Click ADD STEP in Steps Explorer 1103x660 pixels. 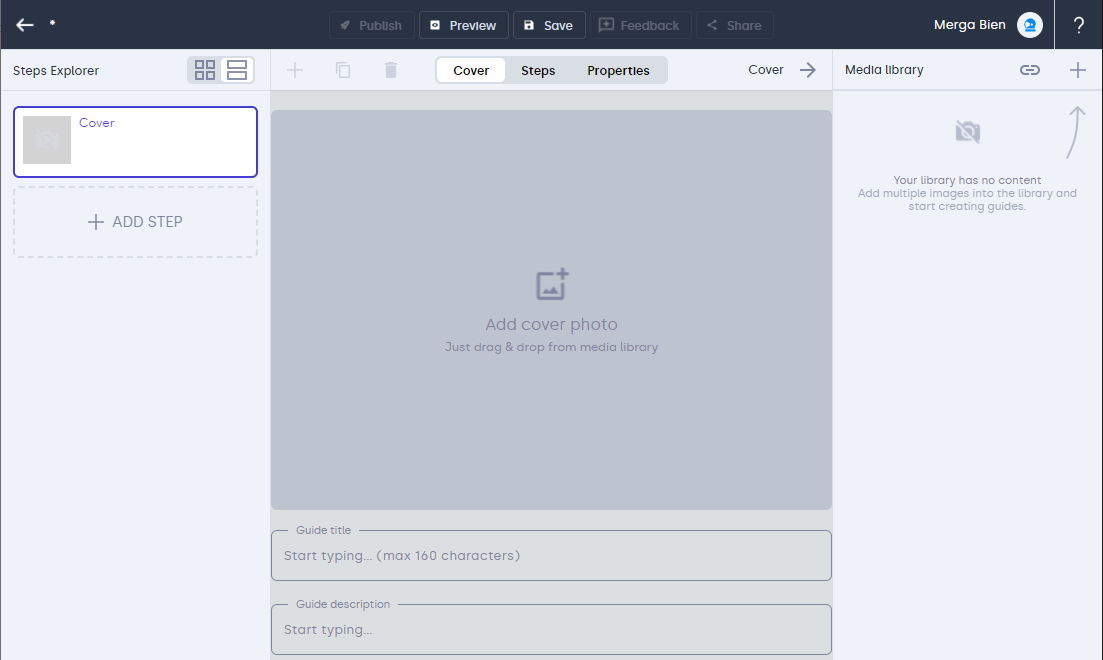pos(135,222)
